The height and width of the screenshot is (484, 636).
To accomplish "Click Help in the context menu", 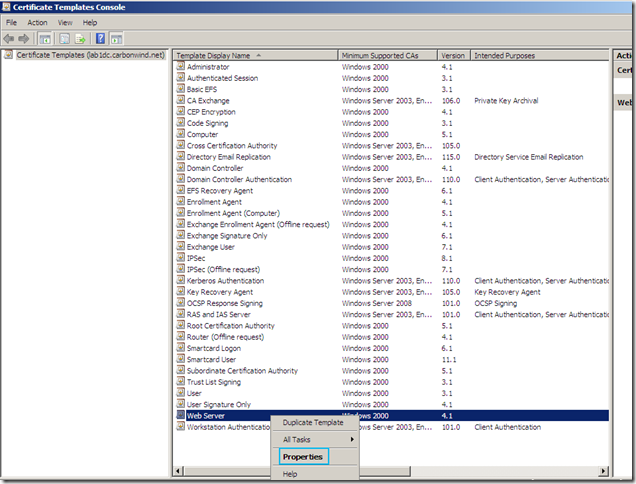I will coord(290,473).
